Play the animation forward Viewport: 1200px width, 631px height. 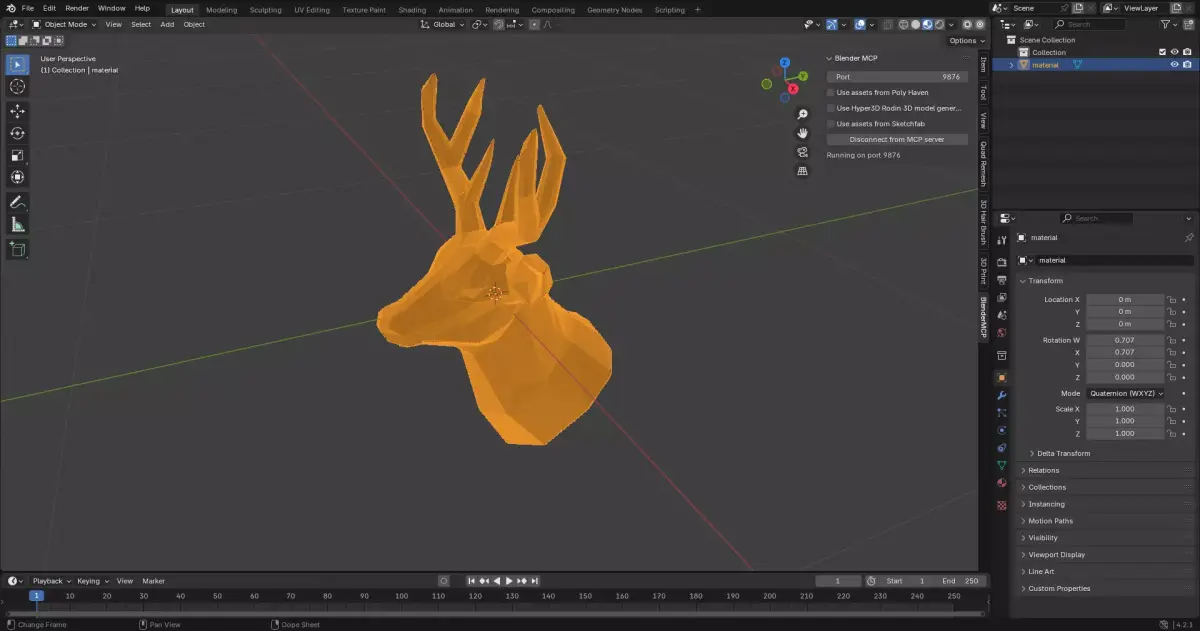click(x=509, y=581)
